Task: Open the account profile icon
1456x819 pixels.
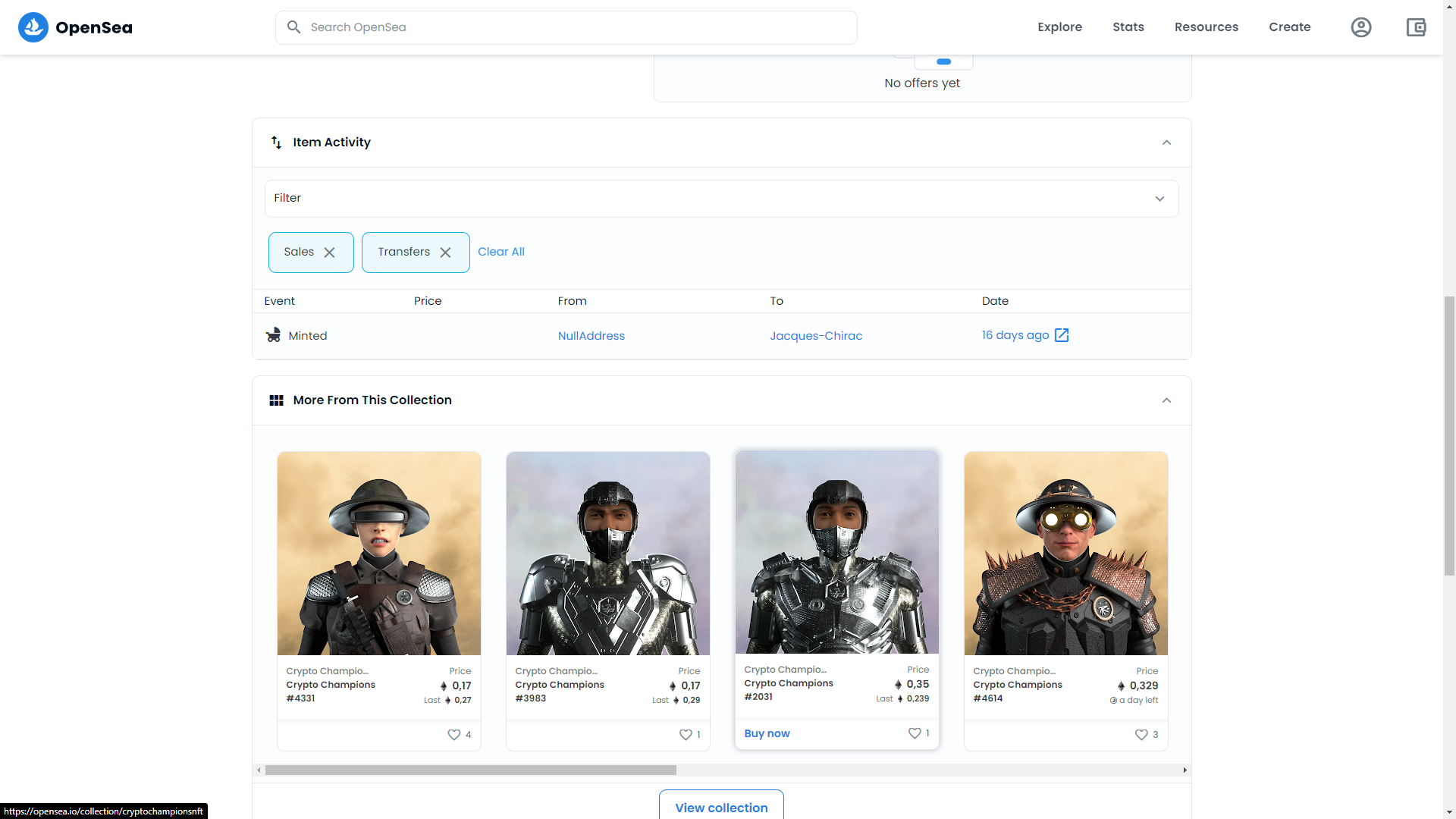Action: click(1360, 27)
